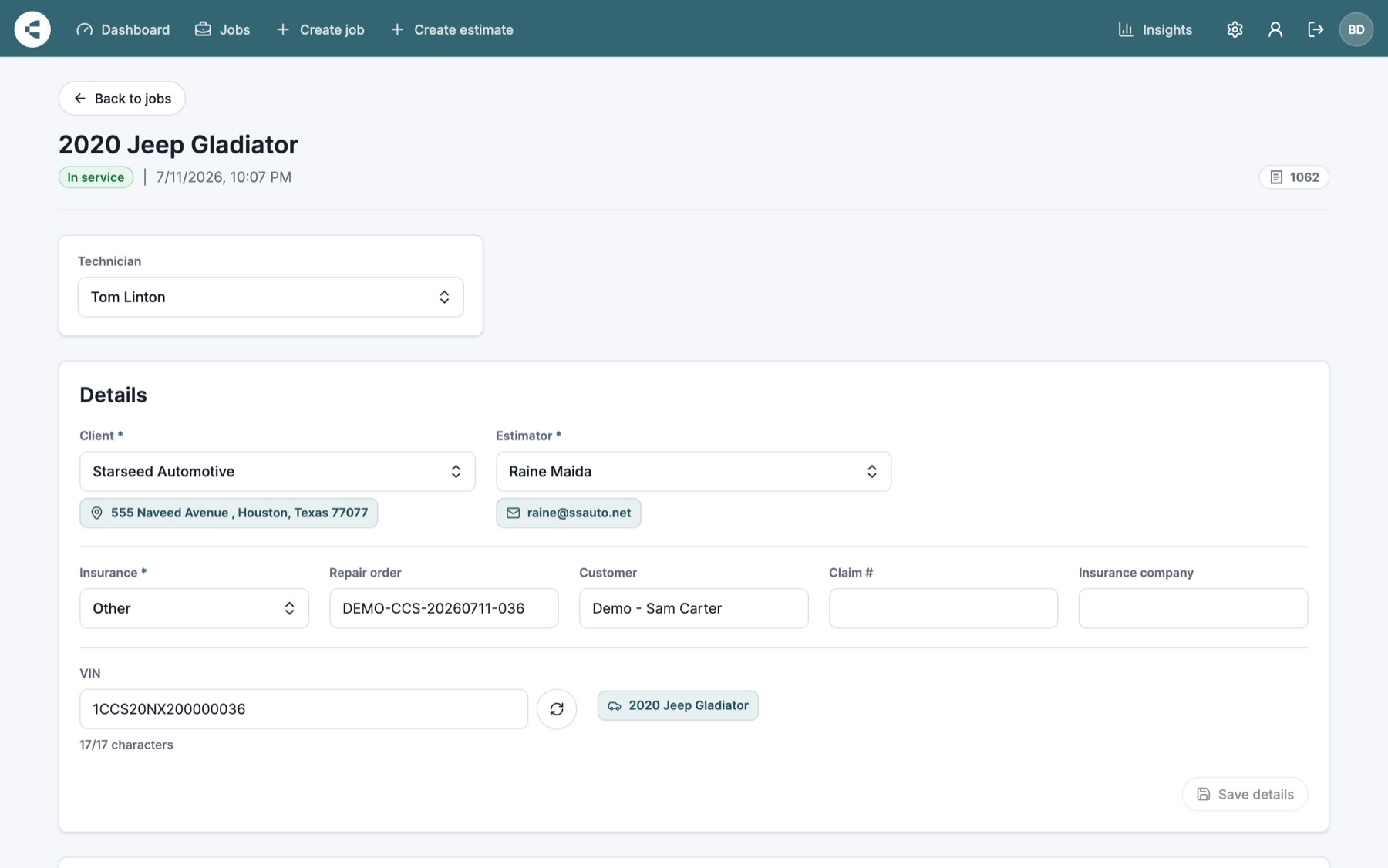This screenshot has height=868, width=1388.
Task: Click the 2020 Jeep Gladiator page title
Action: 178,144
